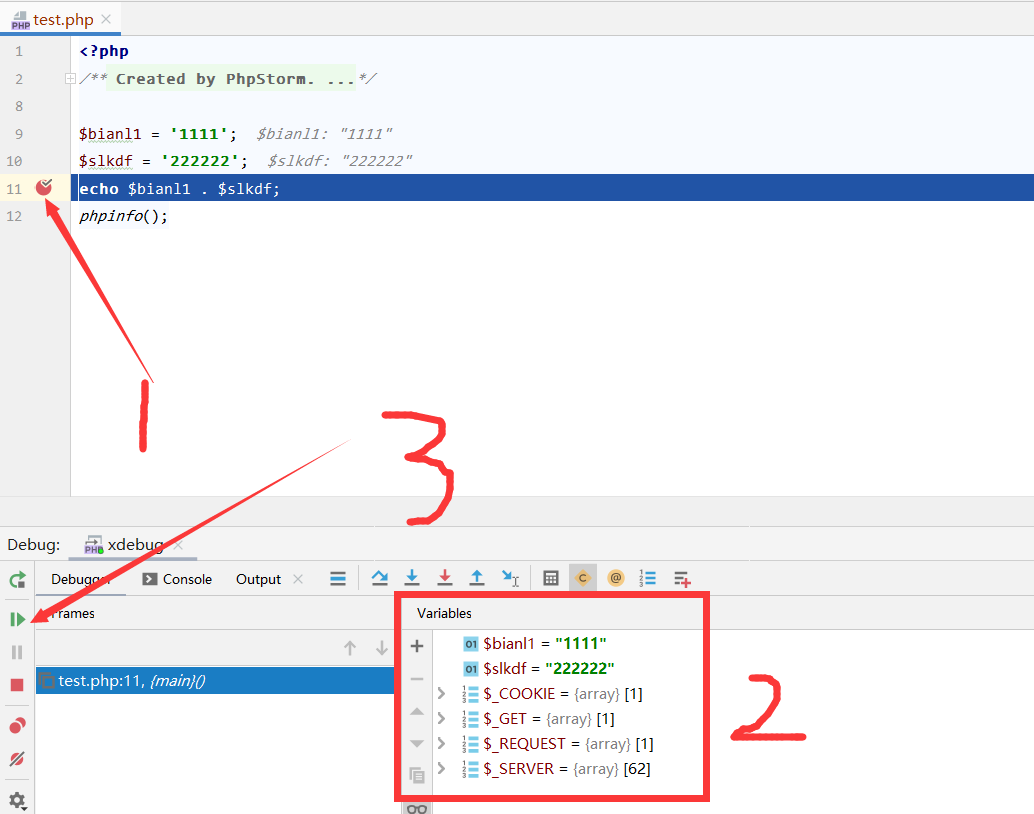Switch to the Console tab
The image size is (1034, 814).
pos(177,579)
